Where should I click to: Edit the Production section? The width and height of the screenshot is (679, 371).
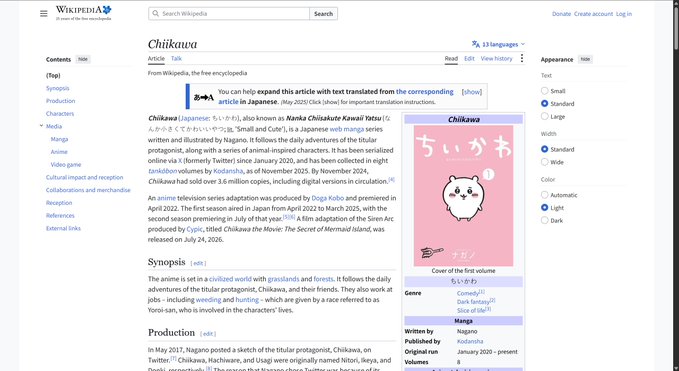coord(208,334)
